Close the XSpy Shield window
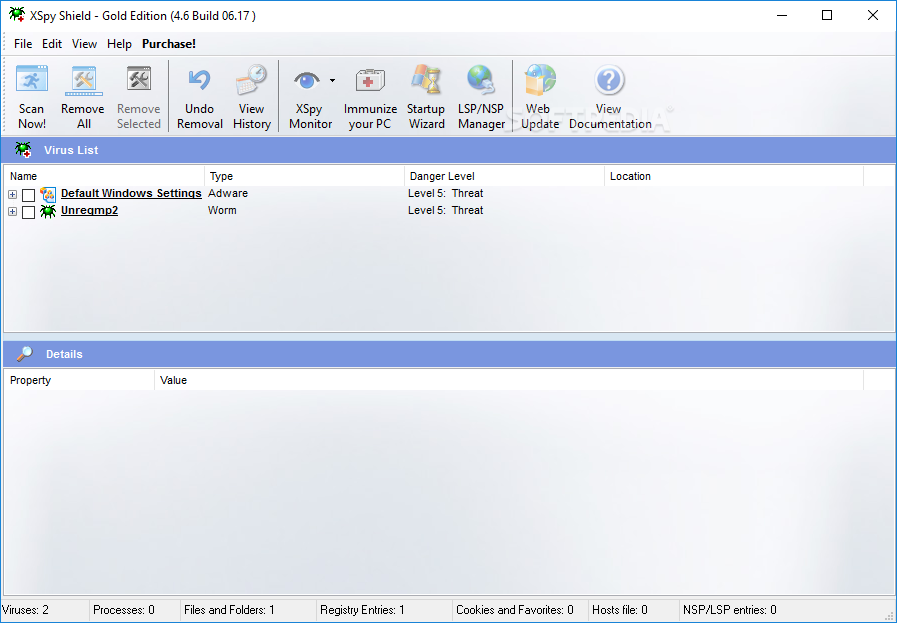The height and width of the screenshot is (623, 897). click(872, 15)
